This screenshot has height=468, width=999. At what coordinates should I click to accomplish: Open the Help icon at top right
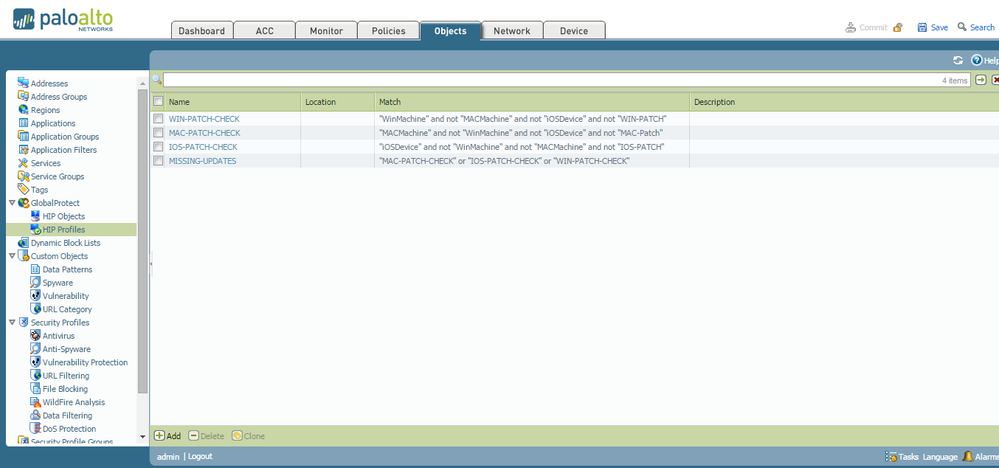(976, 60)
